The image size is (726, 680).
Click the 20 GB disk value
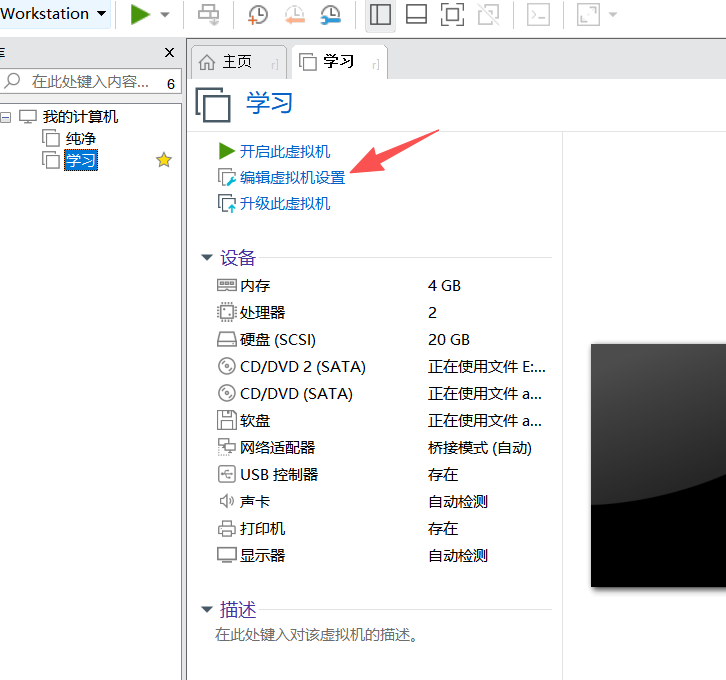(449, 340)
